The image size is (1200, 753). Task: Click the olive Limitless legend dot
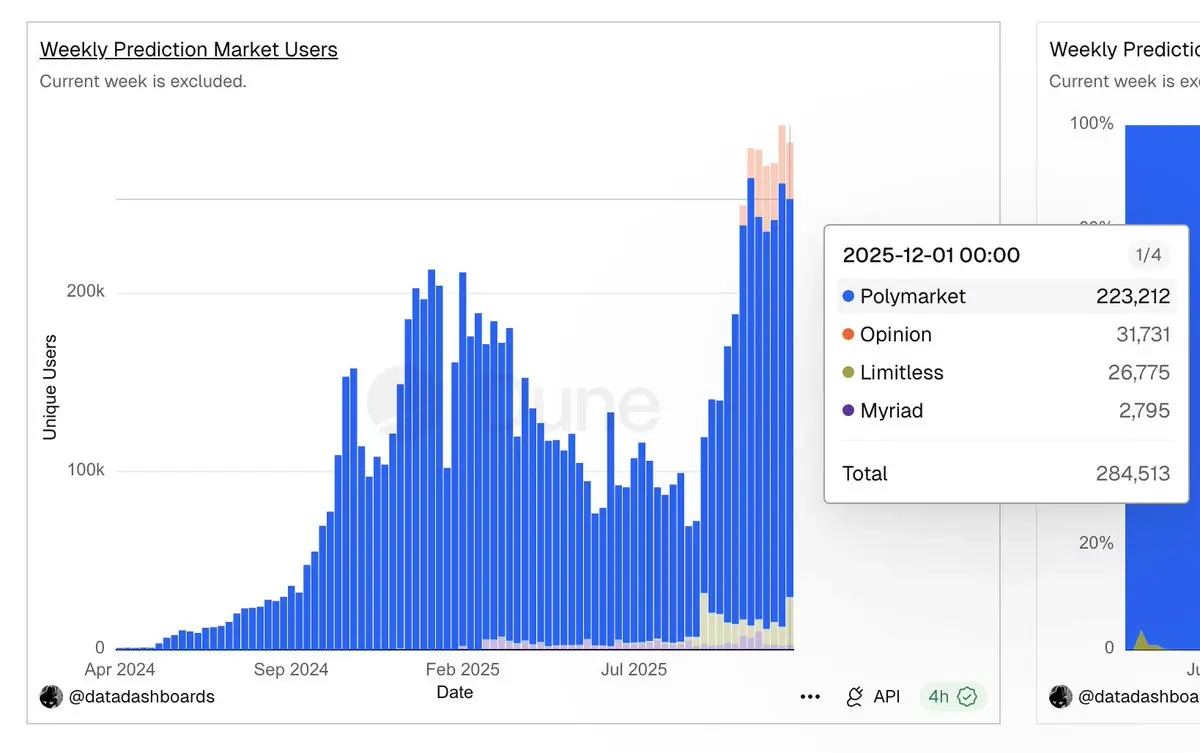[x=849, y=372]
